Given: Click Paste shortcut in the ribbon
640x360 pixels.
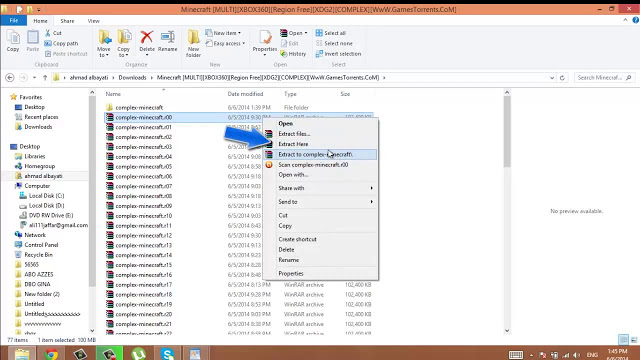Looking at the screenshot, I should (x=66, y=54).
